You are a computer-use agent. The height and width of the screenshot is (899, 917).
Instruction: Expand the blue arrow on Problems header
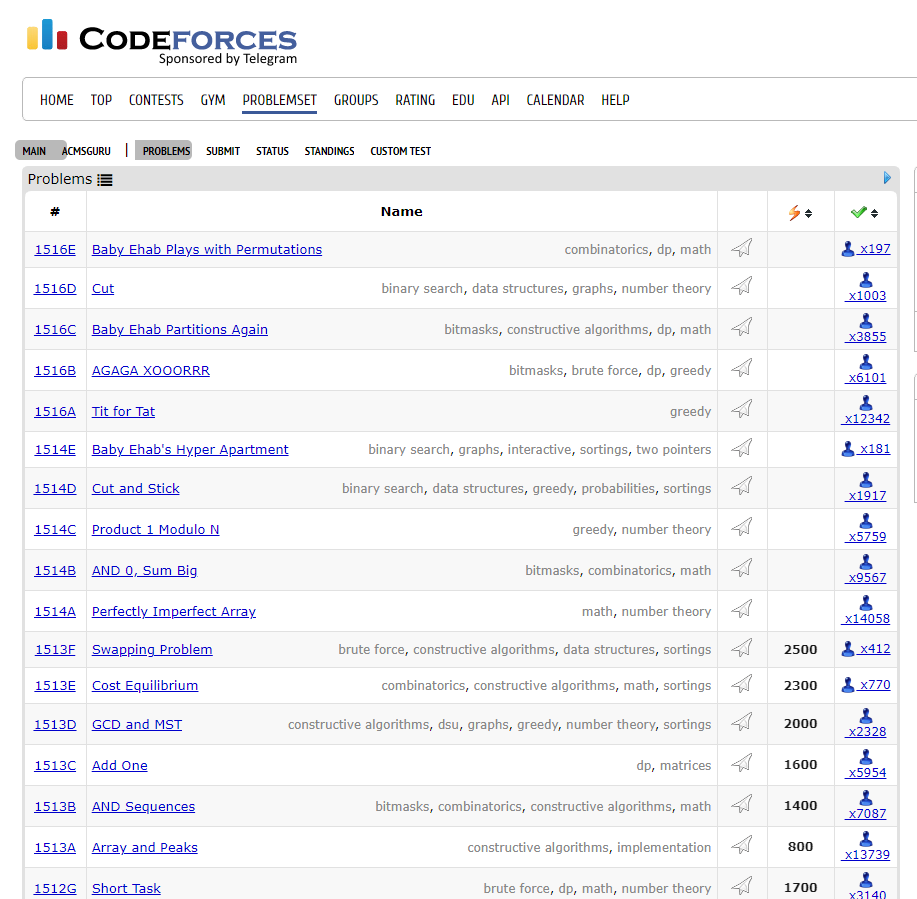point(887,178)
